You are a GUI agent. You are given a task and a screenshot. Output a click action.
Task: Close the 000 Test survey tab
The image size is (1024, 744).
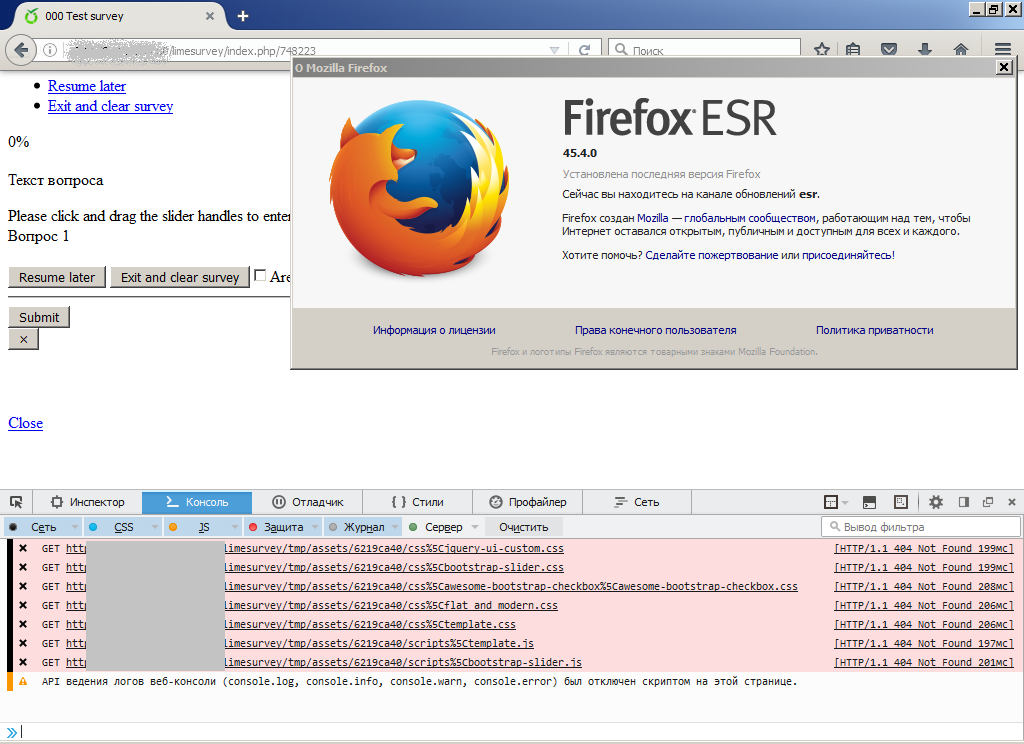point(210,16)
